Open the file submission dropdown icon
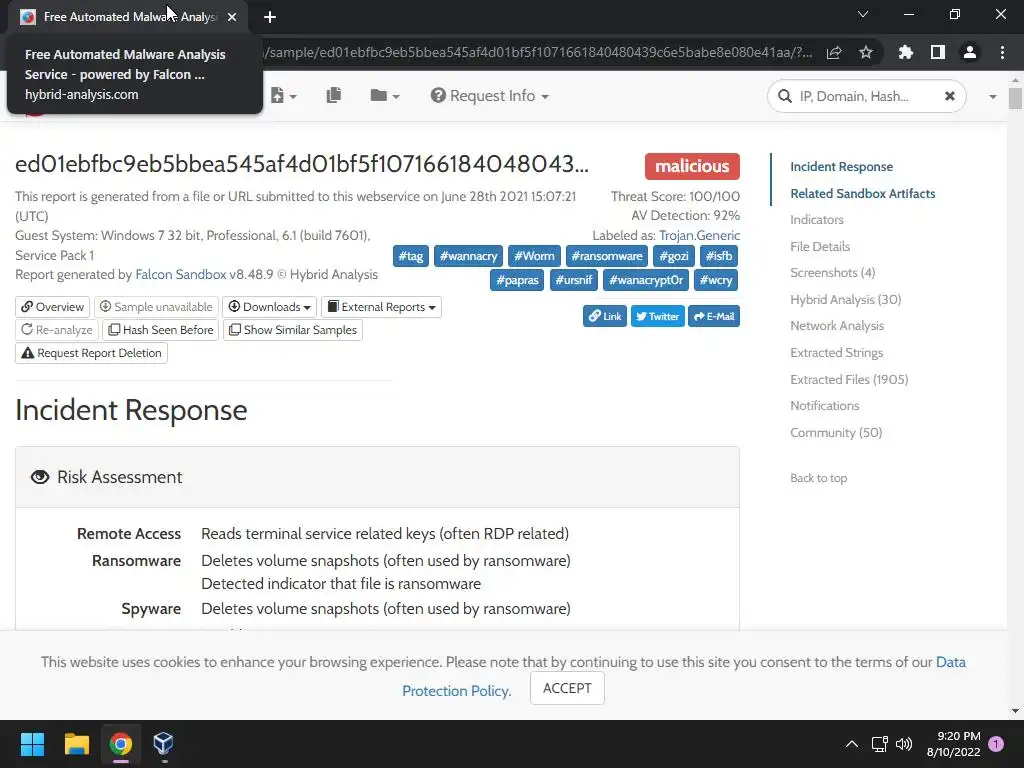The height and width of the screenshot is (768, 1024). point(283,96)
